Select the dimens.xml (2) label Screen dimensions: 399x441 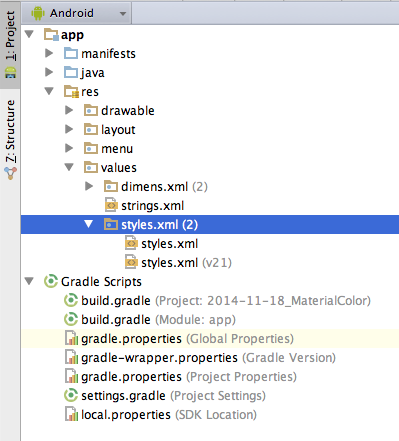click(164, 187)
